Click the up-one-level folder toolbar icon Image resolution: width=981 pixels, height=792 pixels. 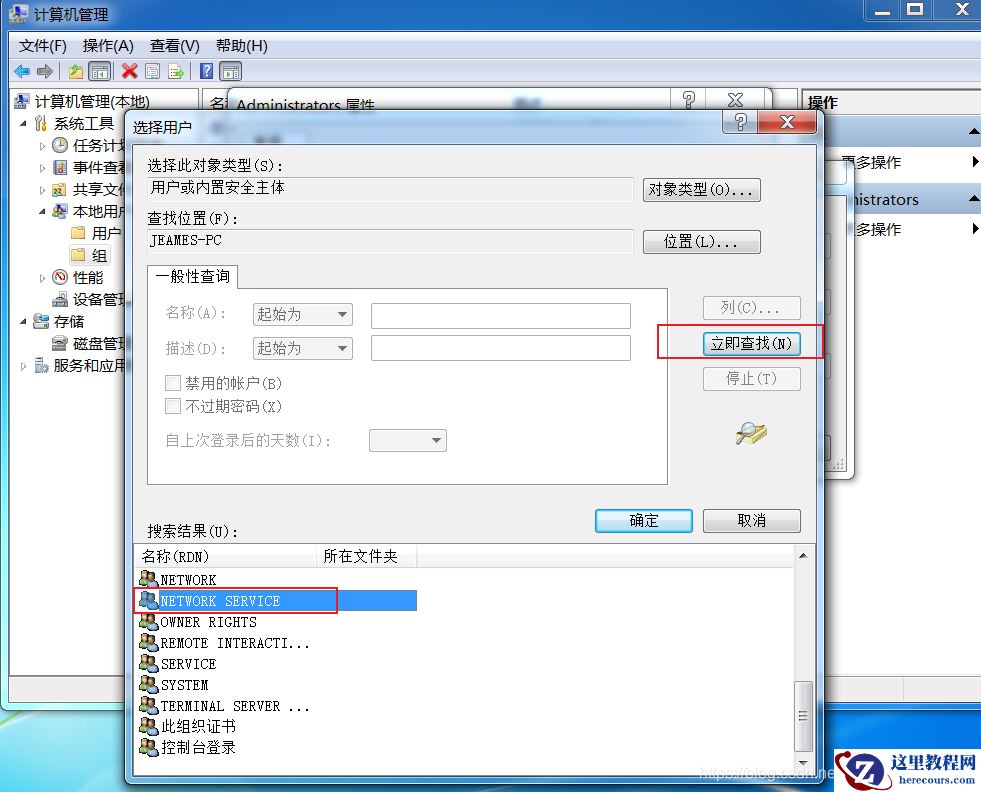(76, 71)
